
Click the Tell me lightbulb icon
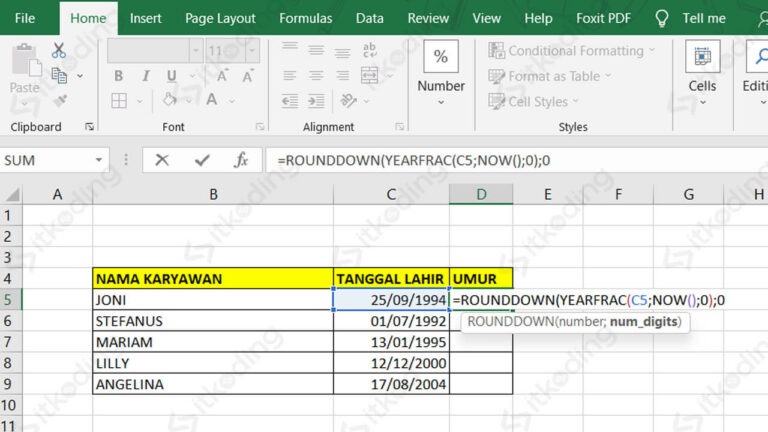tap(662, 18)
